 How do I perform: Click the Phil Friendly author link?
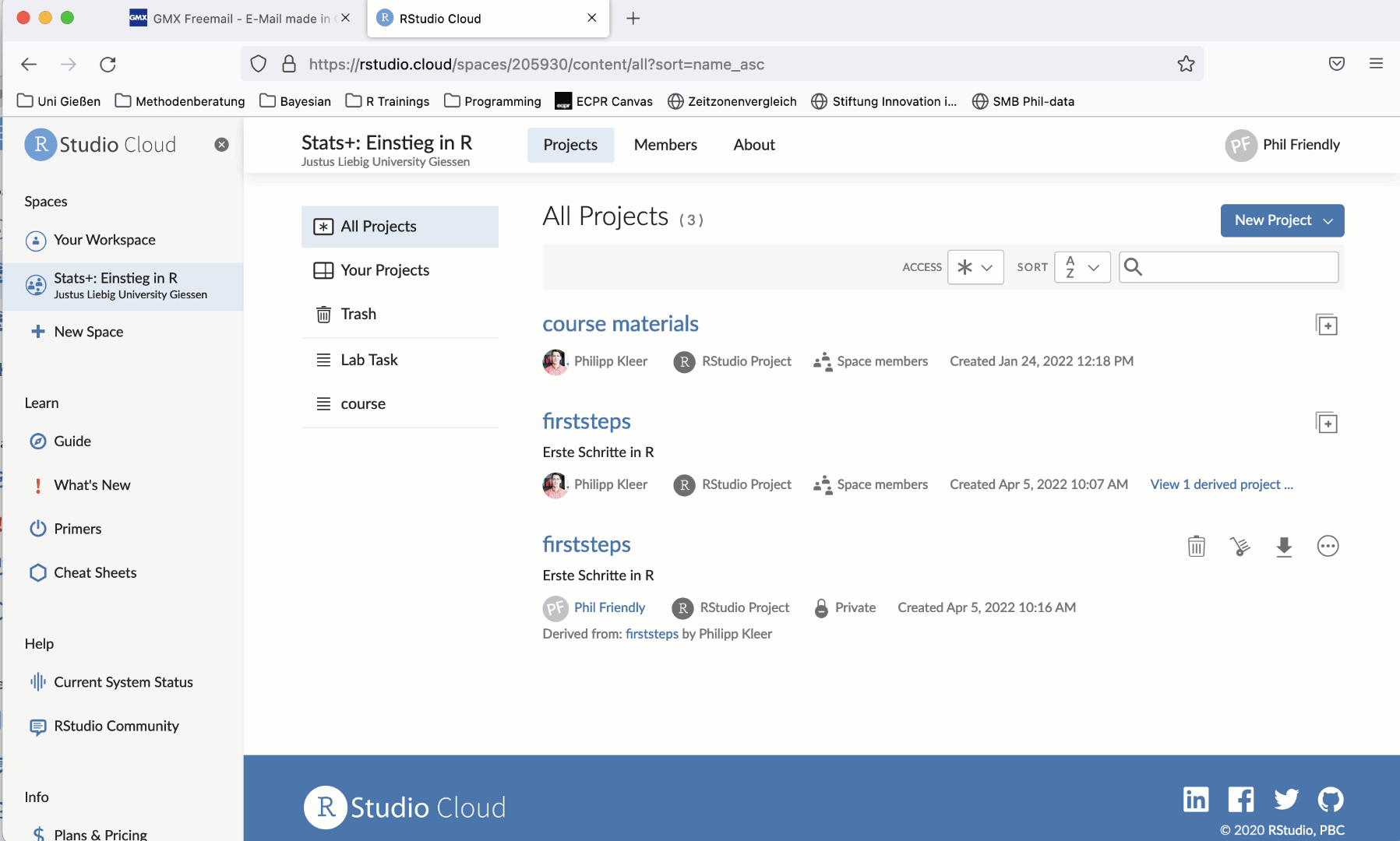point(609,607)
